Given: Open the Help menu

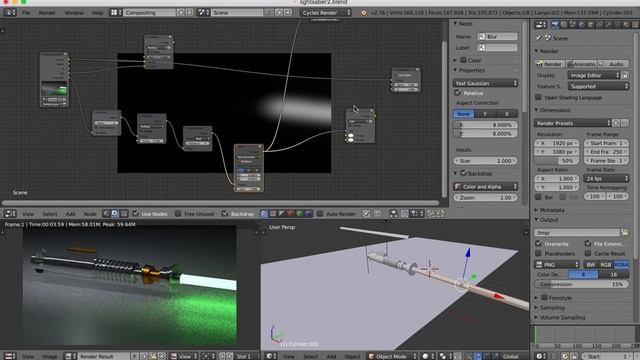Looking at the screenshot, I should (97, 13).
